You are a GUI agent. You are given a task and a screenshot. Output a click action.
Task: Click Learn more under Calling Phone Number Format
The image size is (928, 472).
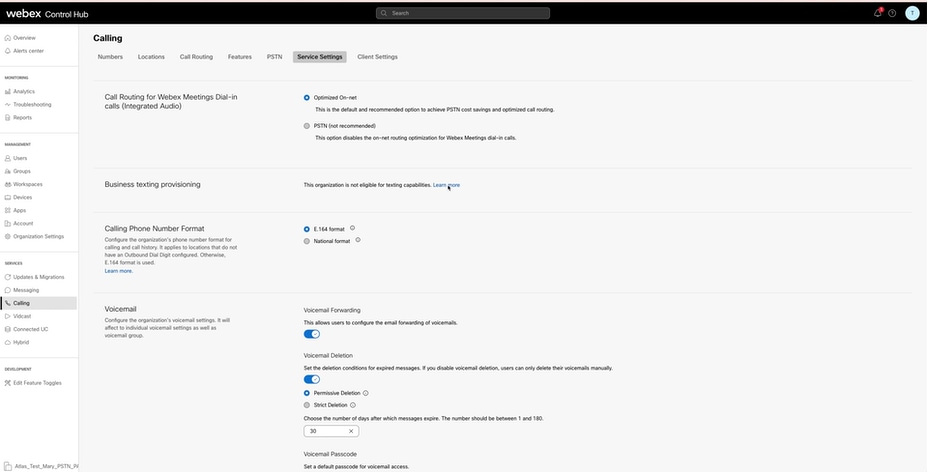pyautogui.click(x=118, y=271)
